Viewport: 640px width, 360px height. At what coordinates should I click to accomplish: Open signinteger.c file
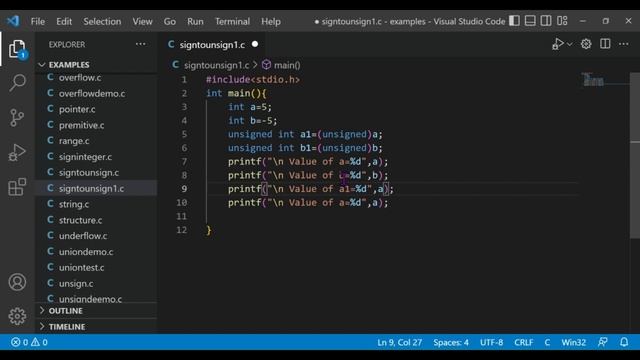[85, 157]
